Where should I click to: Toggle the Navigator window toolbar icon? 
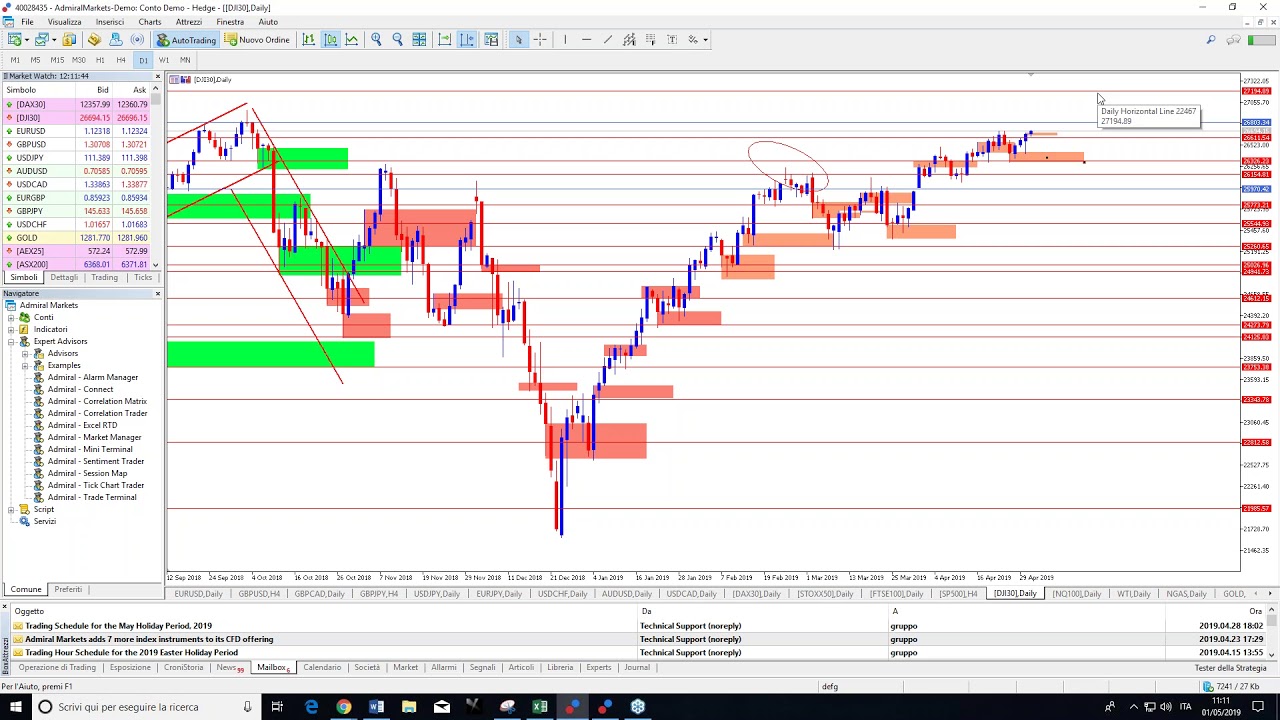[x=116, y=40]
